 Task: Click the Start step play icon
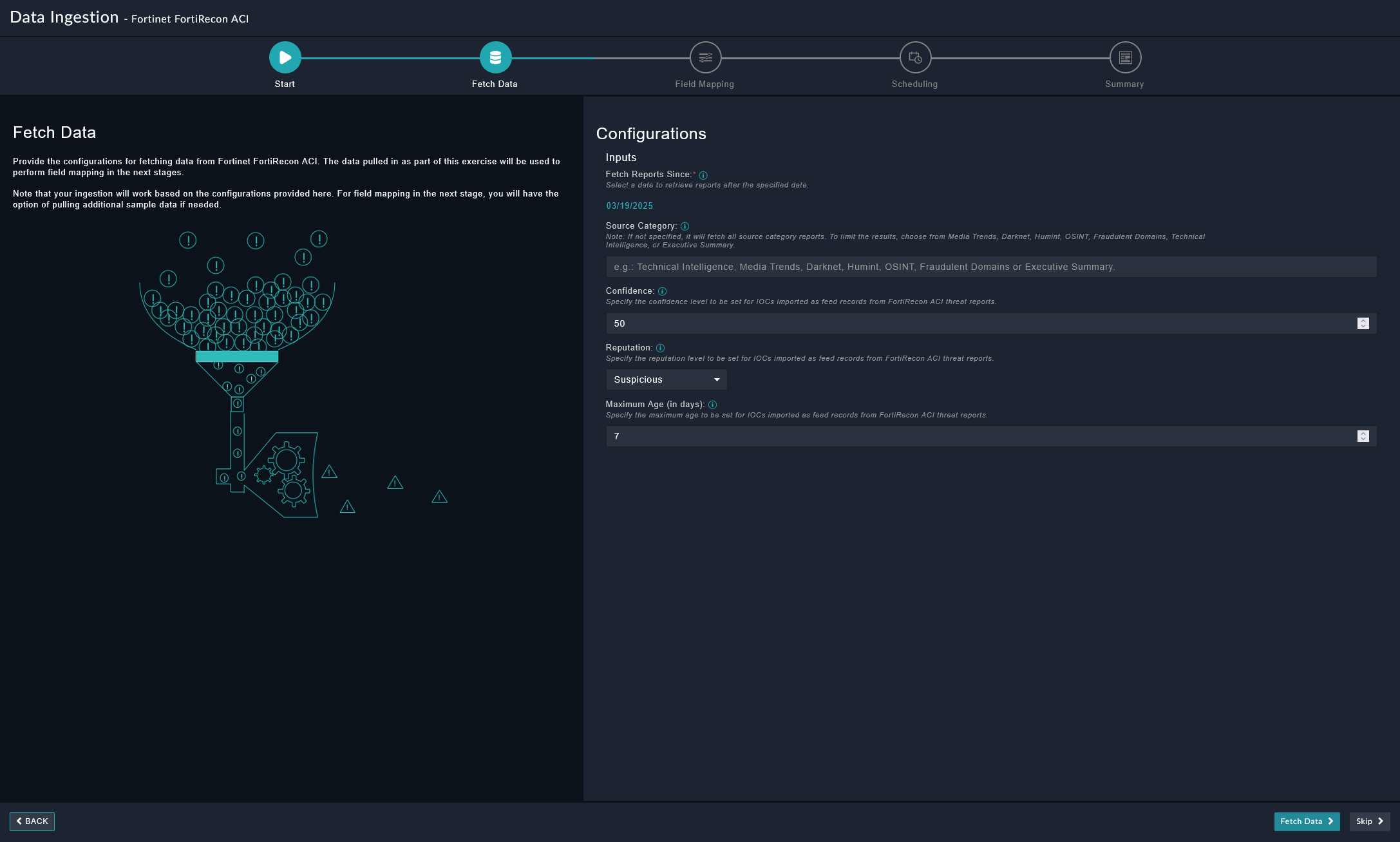click(285, 58)
